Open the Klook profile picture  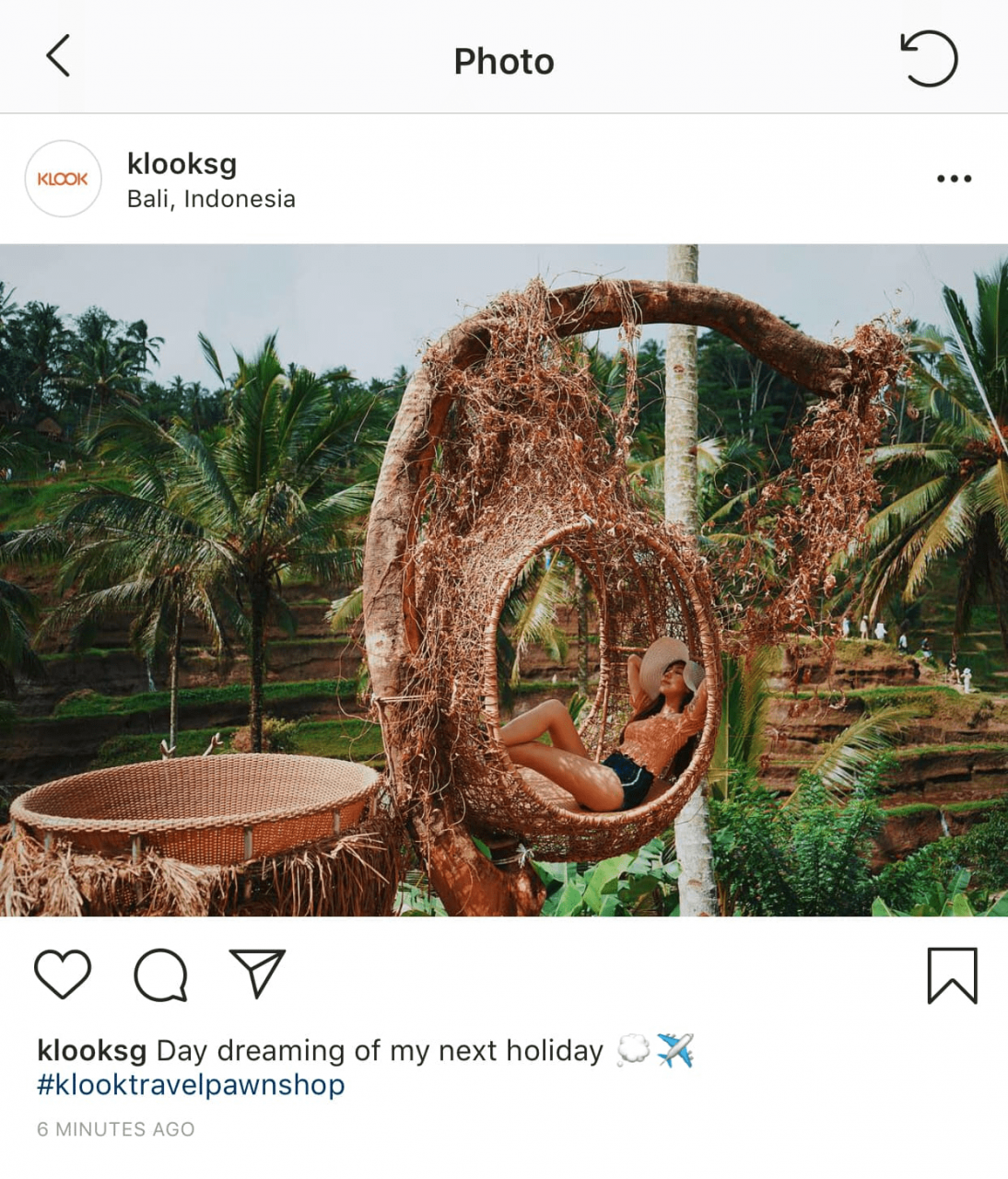63,179
